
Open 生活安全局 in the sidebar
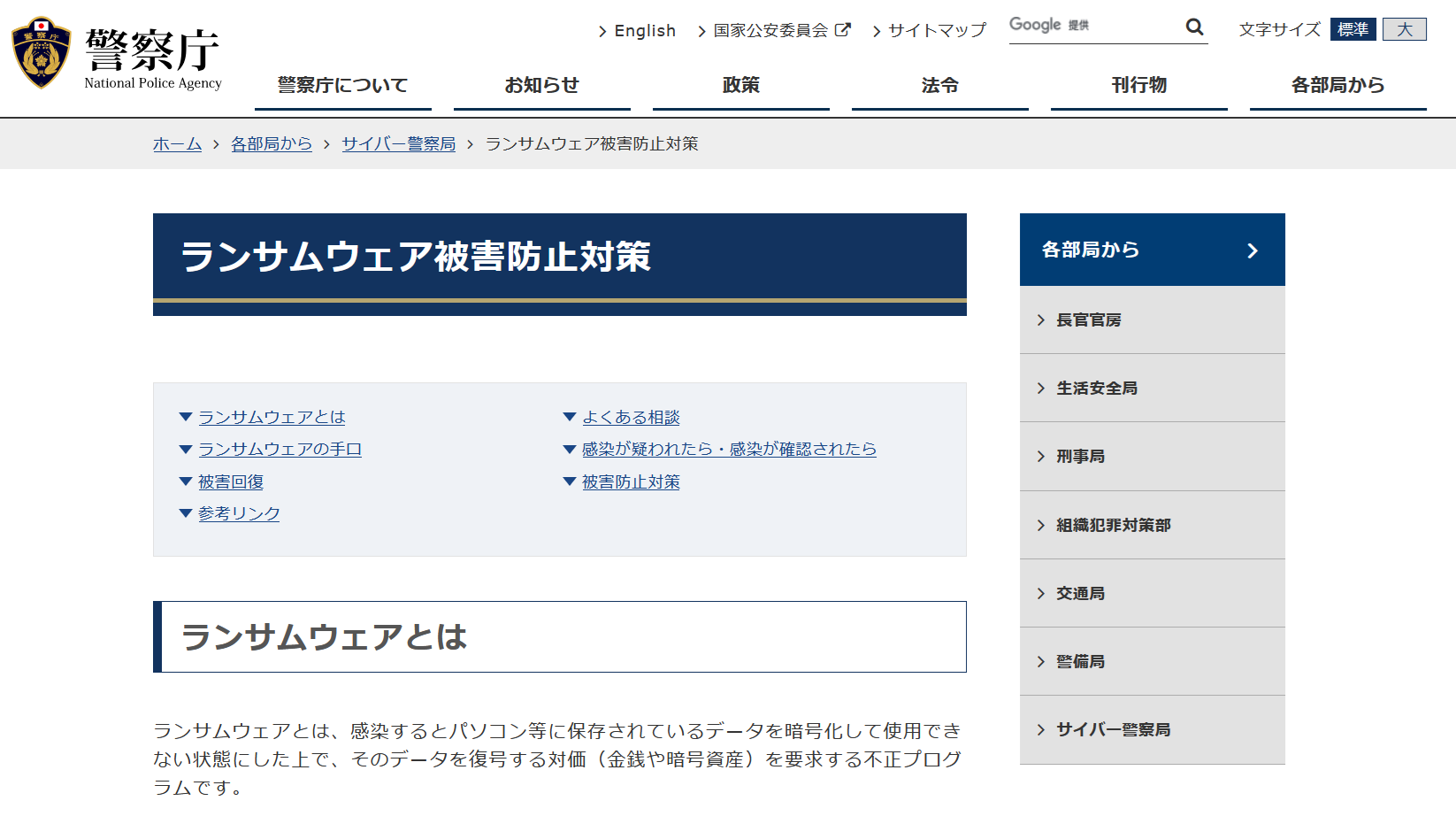[x=1153, y=389]
